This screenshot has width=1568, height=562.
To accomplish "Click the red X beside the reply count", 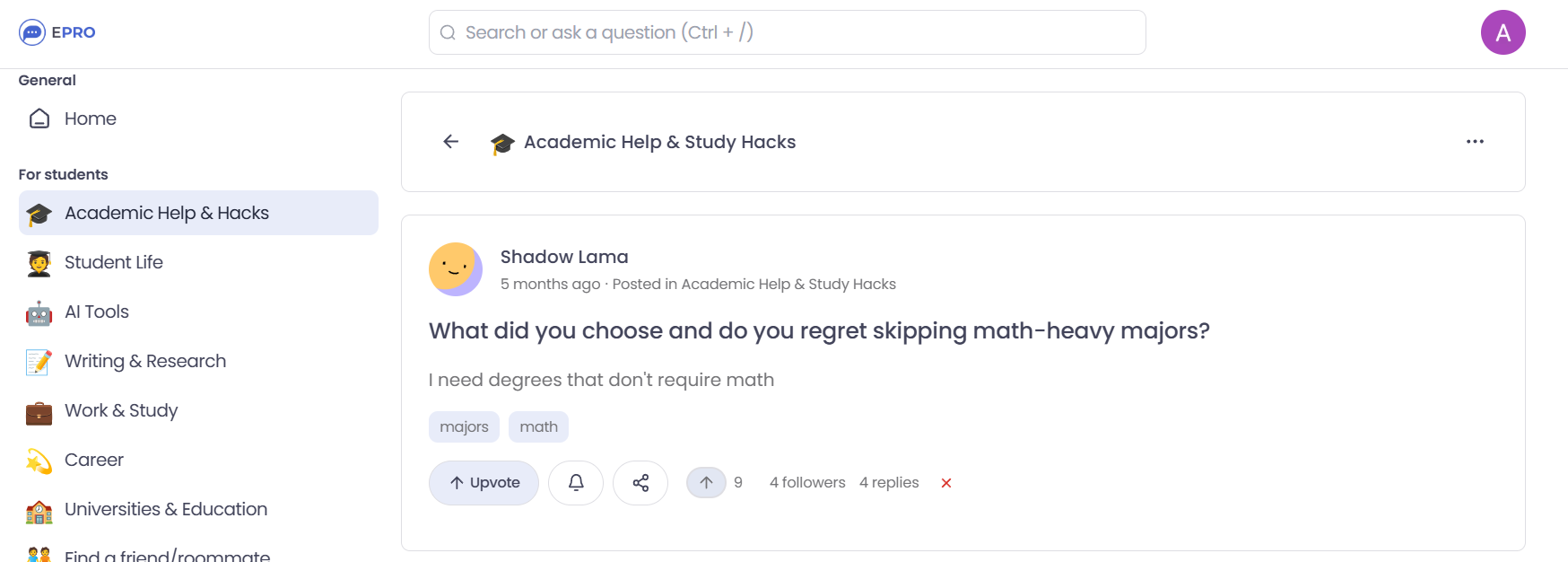I will (x=946, y=483).
